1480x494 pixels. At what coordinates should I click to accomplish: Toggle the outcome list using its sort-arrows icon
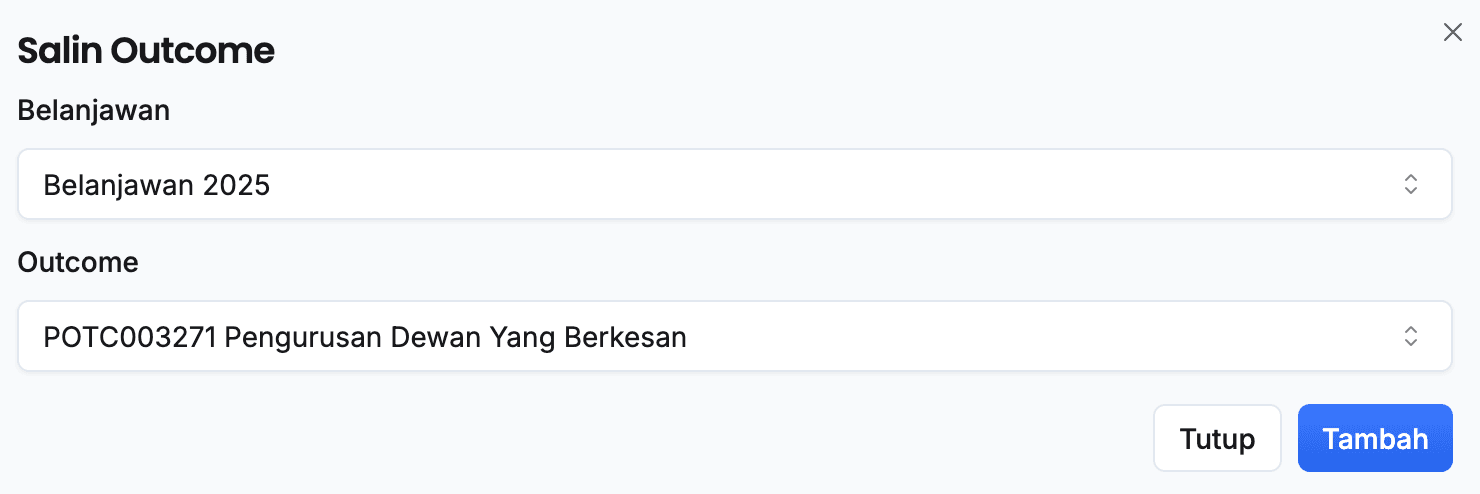1410,336
